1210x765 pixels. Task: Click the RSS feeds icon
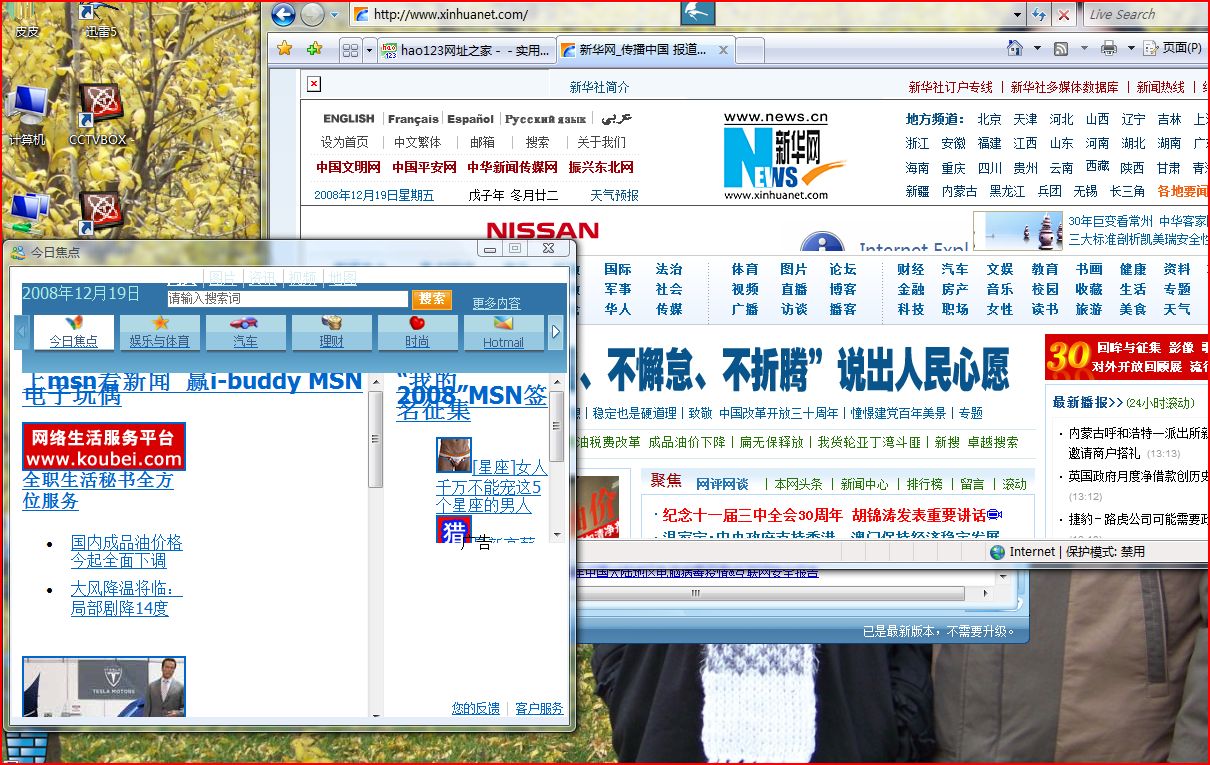click(x=1062, y=48)
